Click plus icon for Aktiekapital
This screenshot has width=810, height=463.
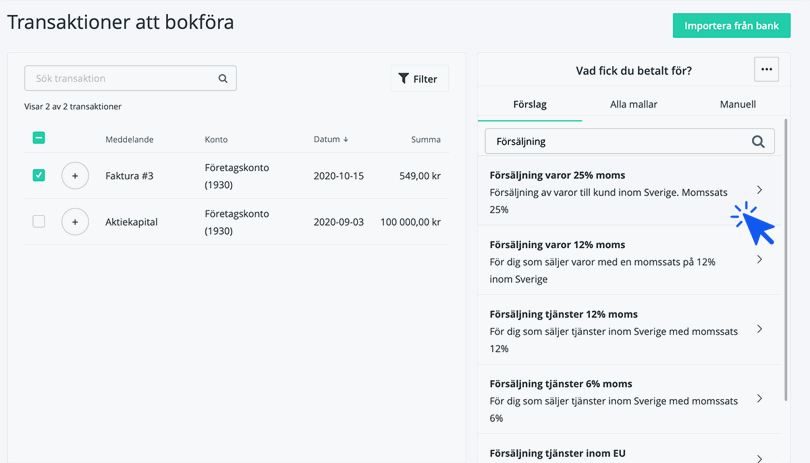tap(75, 222)
